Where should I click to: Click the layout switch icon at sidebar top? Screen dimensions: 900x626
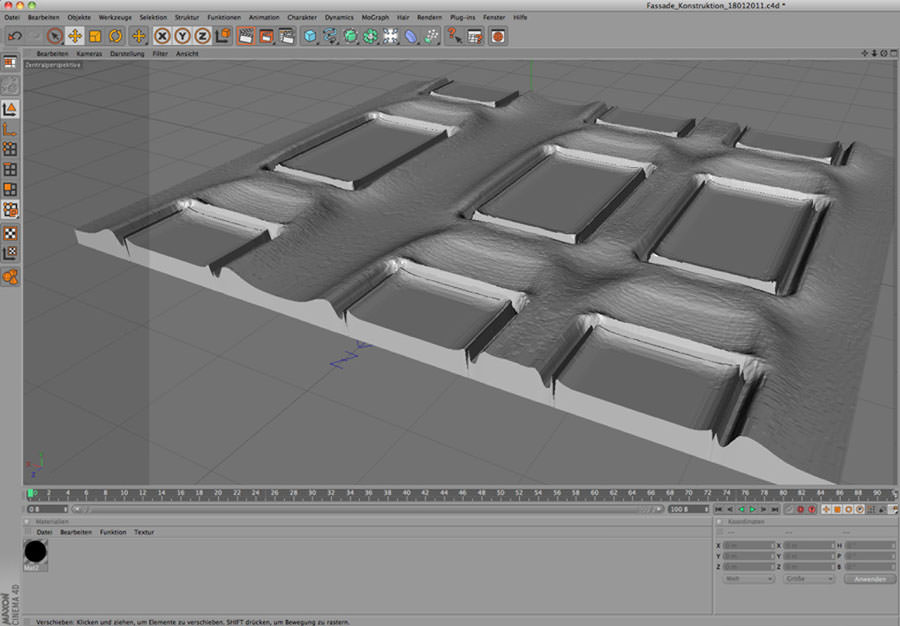click(x=10, y=63)
